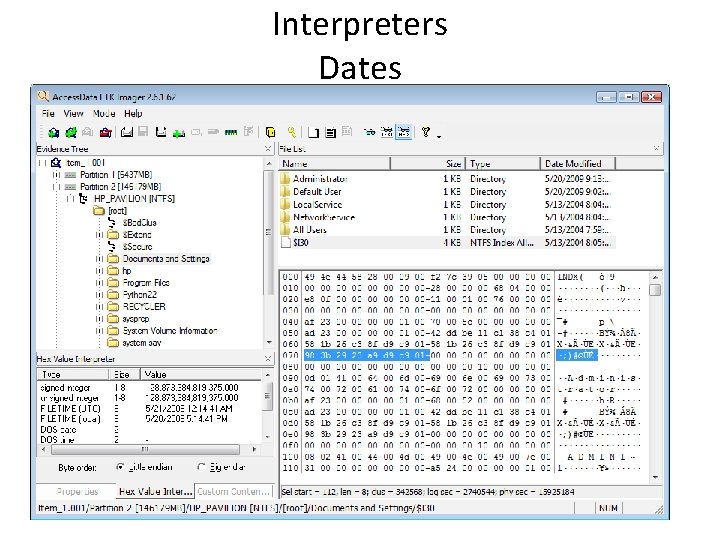The height and width of the screenshot is (540, 720).
Task: Click the yellow Detect EFS Encryption icon
Action: pyautogui.click(x=271, y=132)
